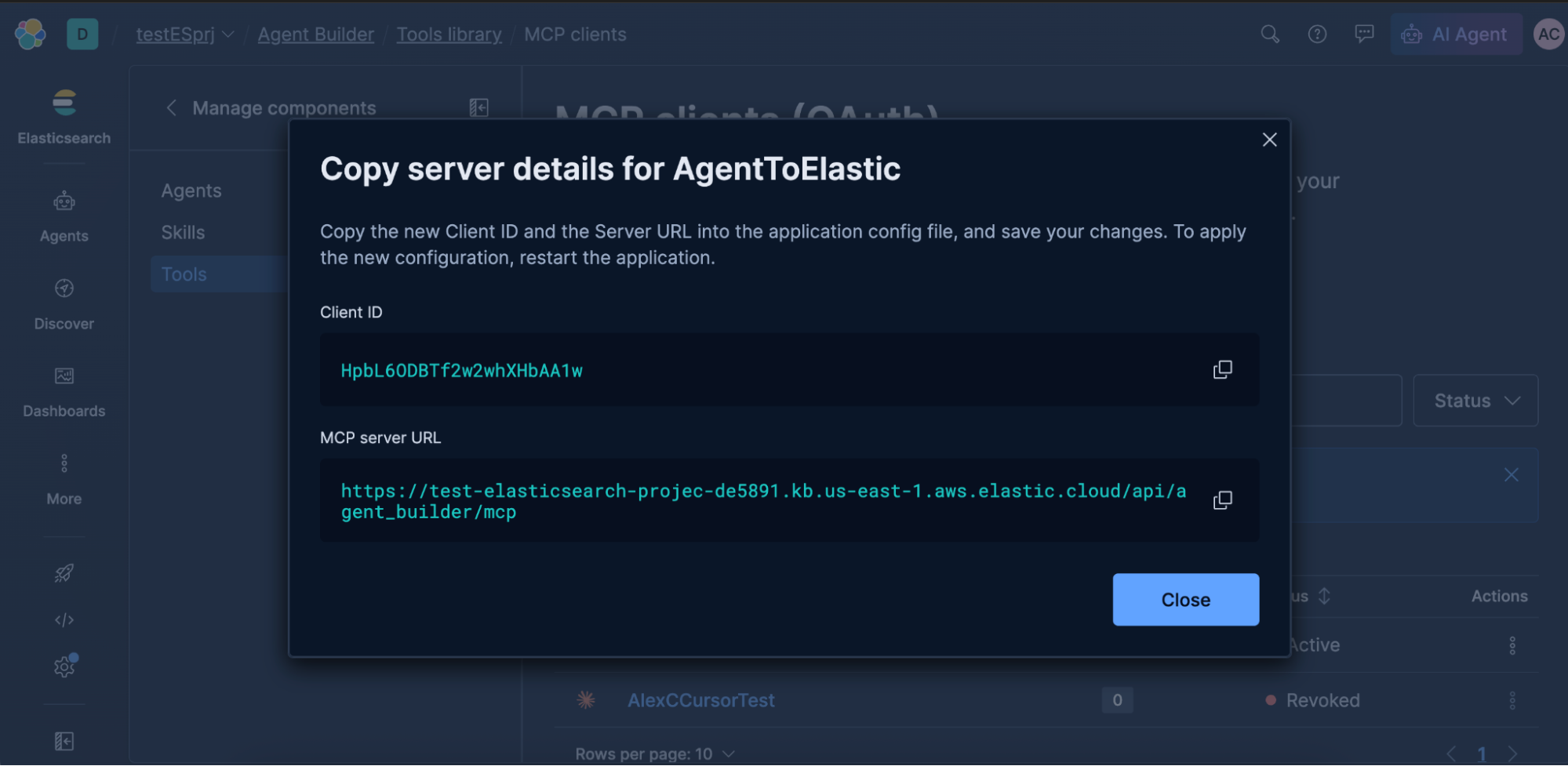This screenshot has width=1568, height=766.
Task: Open the developer tools code icon
Action: 64,620
